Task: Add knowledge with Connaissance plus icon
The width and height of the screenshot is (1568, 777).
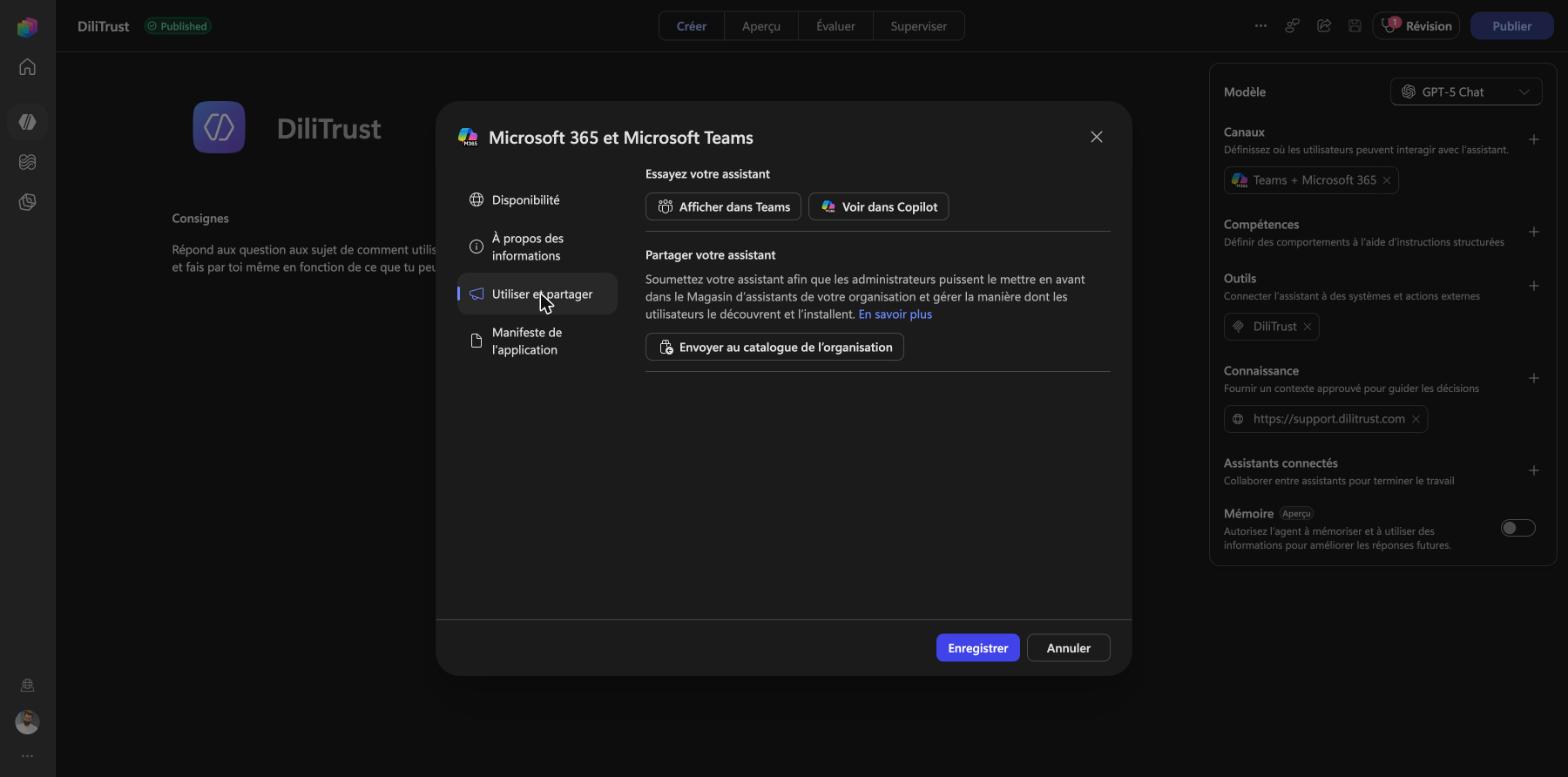Action: (1534, 378)
